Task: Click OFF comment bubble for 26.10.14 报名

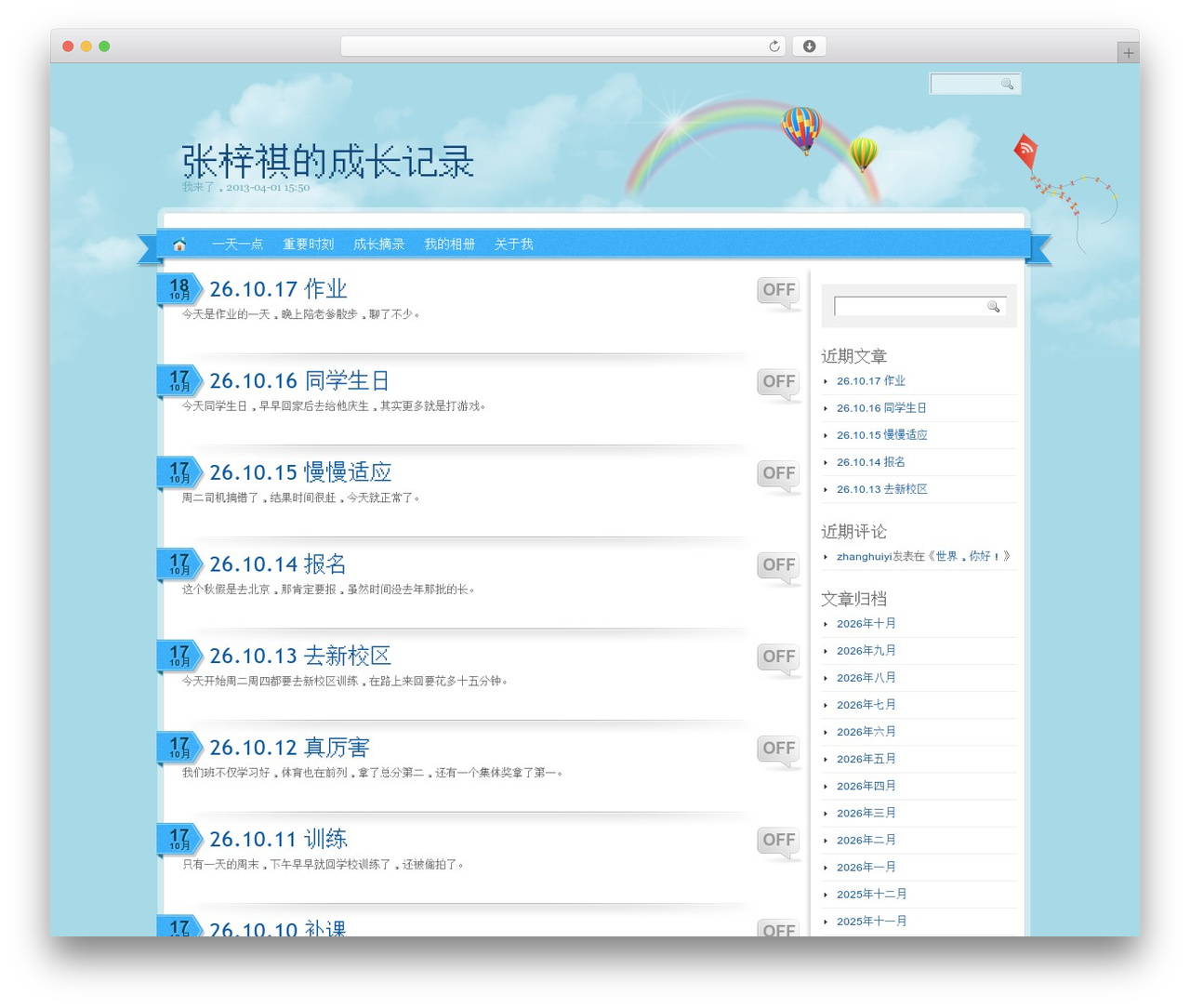Action: (779, 568)
